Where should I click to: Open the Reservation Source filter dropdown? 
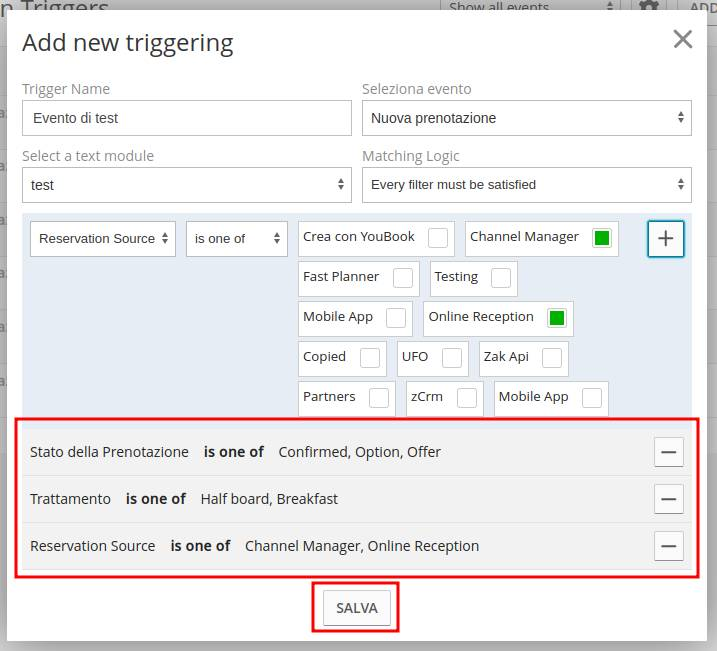[103, 239]
